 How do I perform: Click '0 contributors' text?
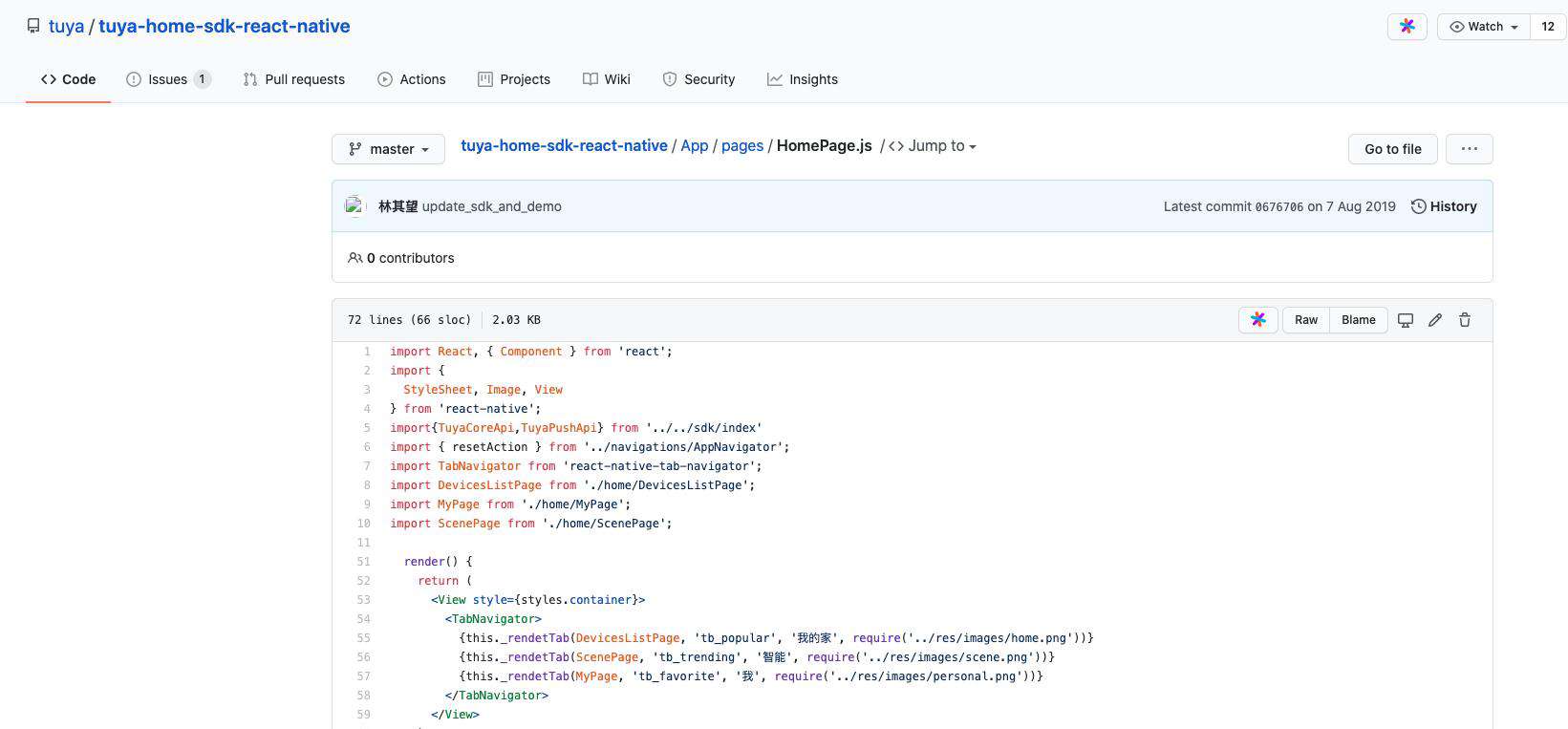(x=411, y=258)
